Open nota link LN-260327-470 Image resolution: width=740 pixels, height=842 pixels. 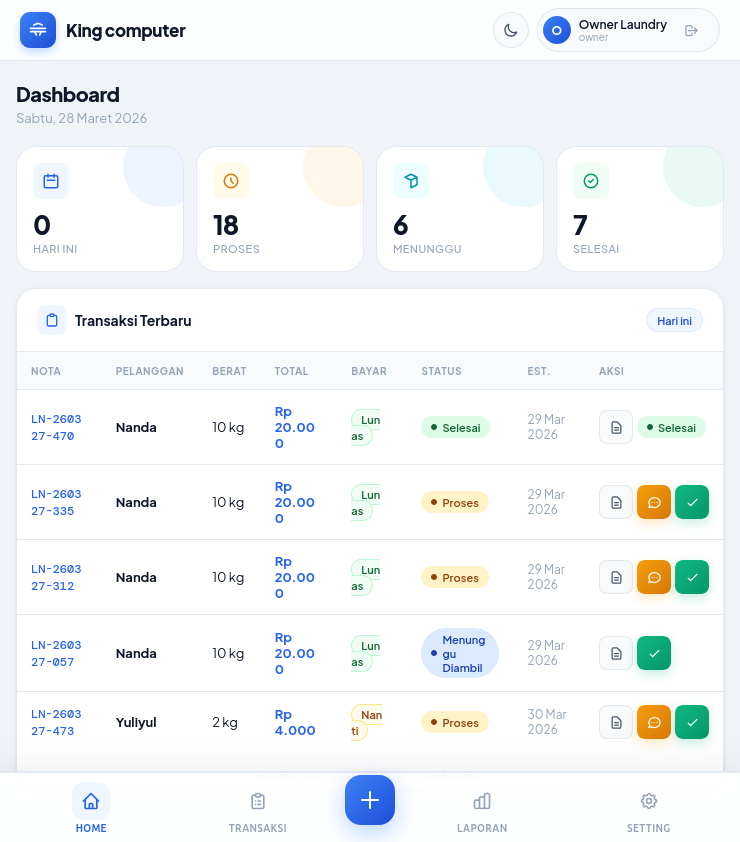(56, 427)
